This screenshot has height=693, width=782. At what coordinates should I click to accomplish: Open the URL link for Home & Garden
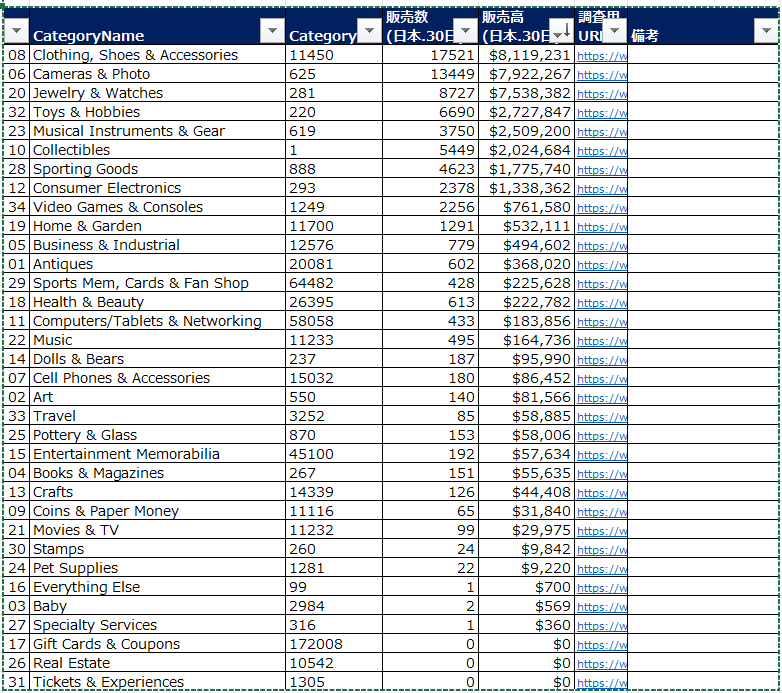(x=601, y=227)
